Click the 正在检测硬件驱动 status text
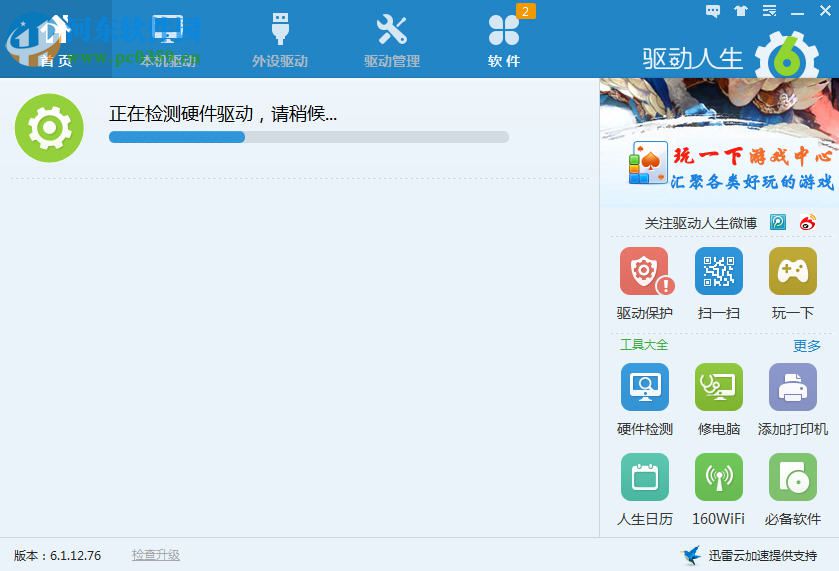The height and width of the screenshot is (571, 839). pos(223,113)
